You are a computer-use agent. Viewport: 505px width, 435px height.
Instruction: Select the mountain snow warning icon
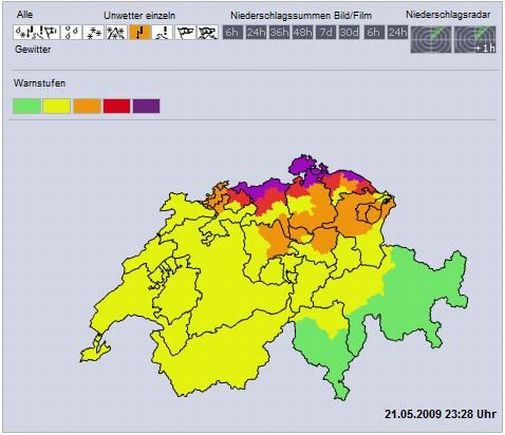click(116, 32)
